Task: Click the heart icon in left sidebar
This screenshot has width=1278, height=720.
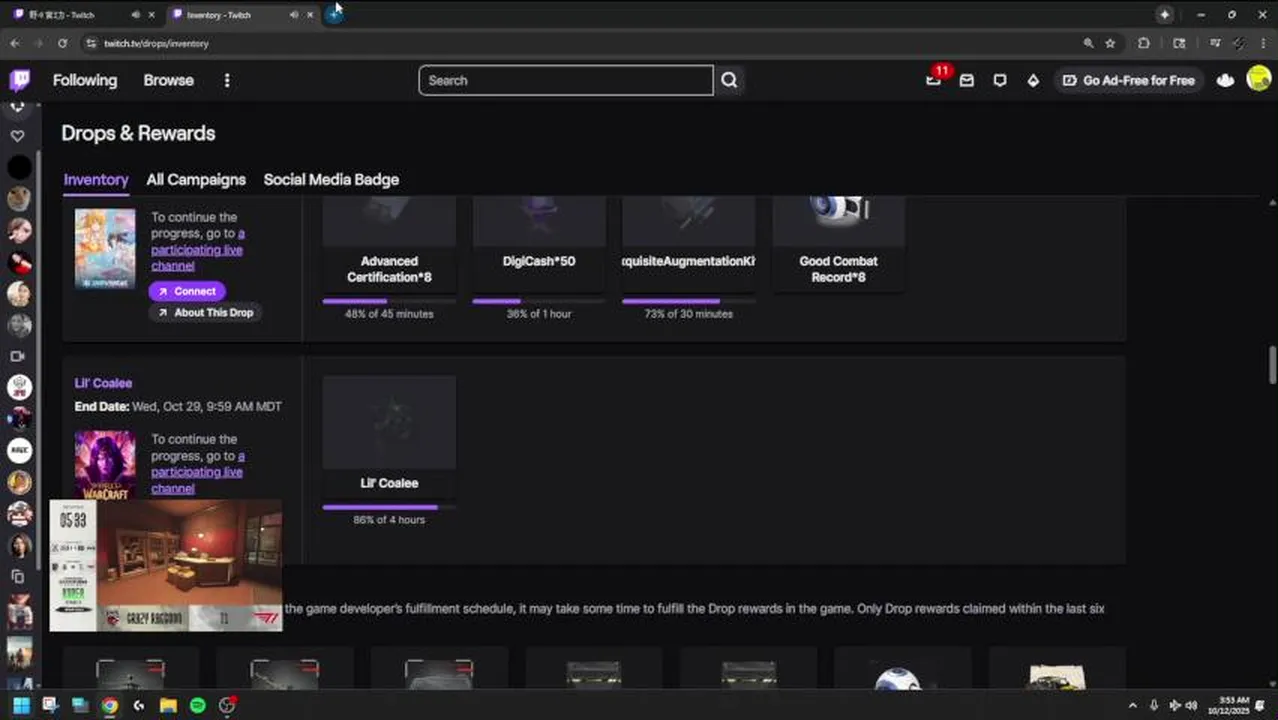Action: [18, 135]
